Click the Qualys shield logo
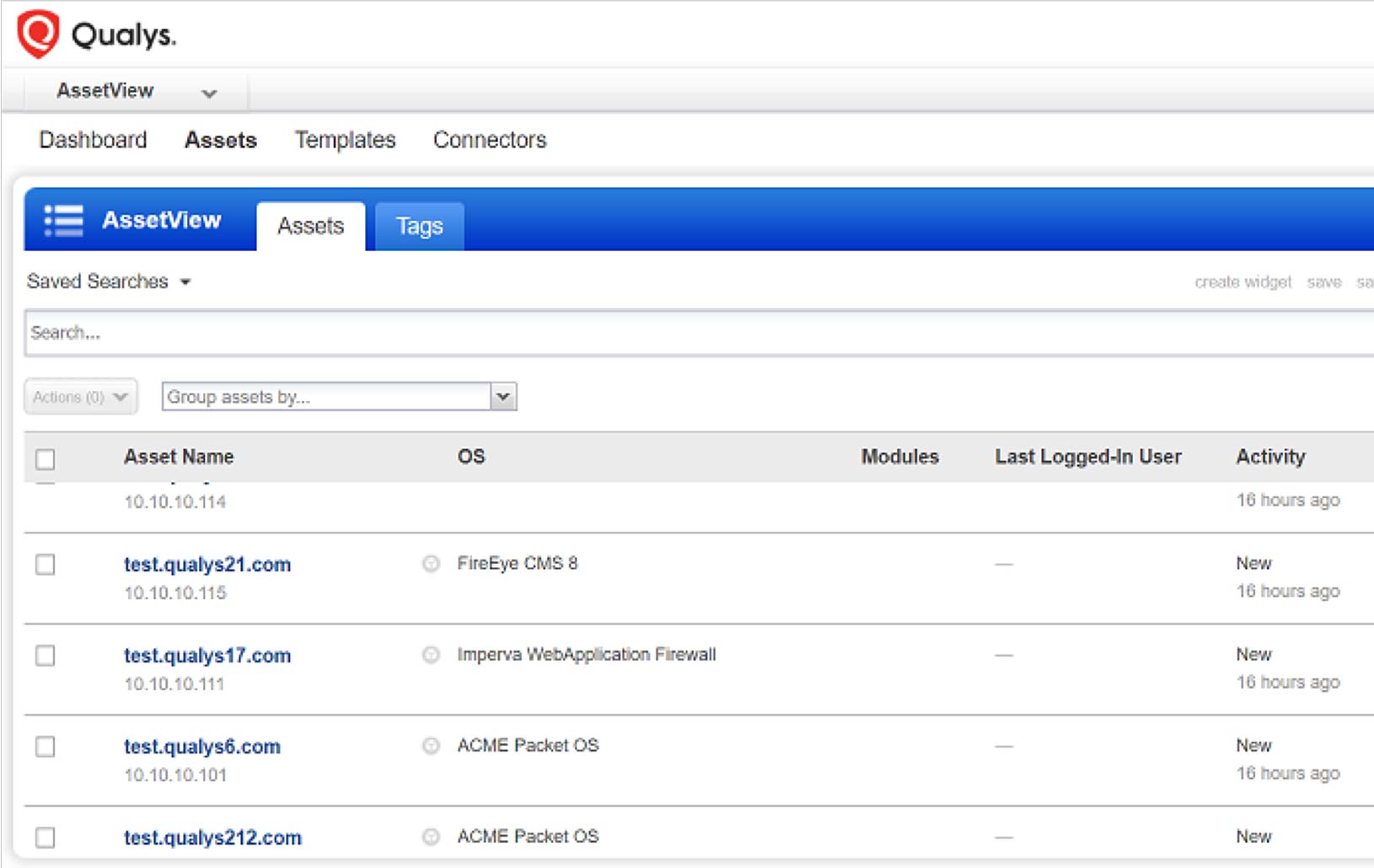1374x868 pixels. (38, 34)
